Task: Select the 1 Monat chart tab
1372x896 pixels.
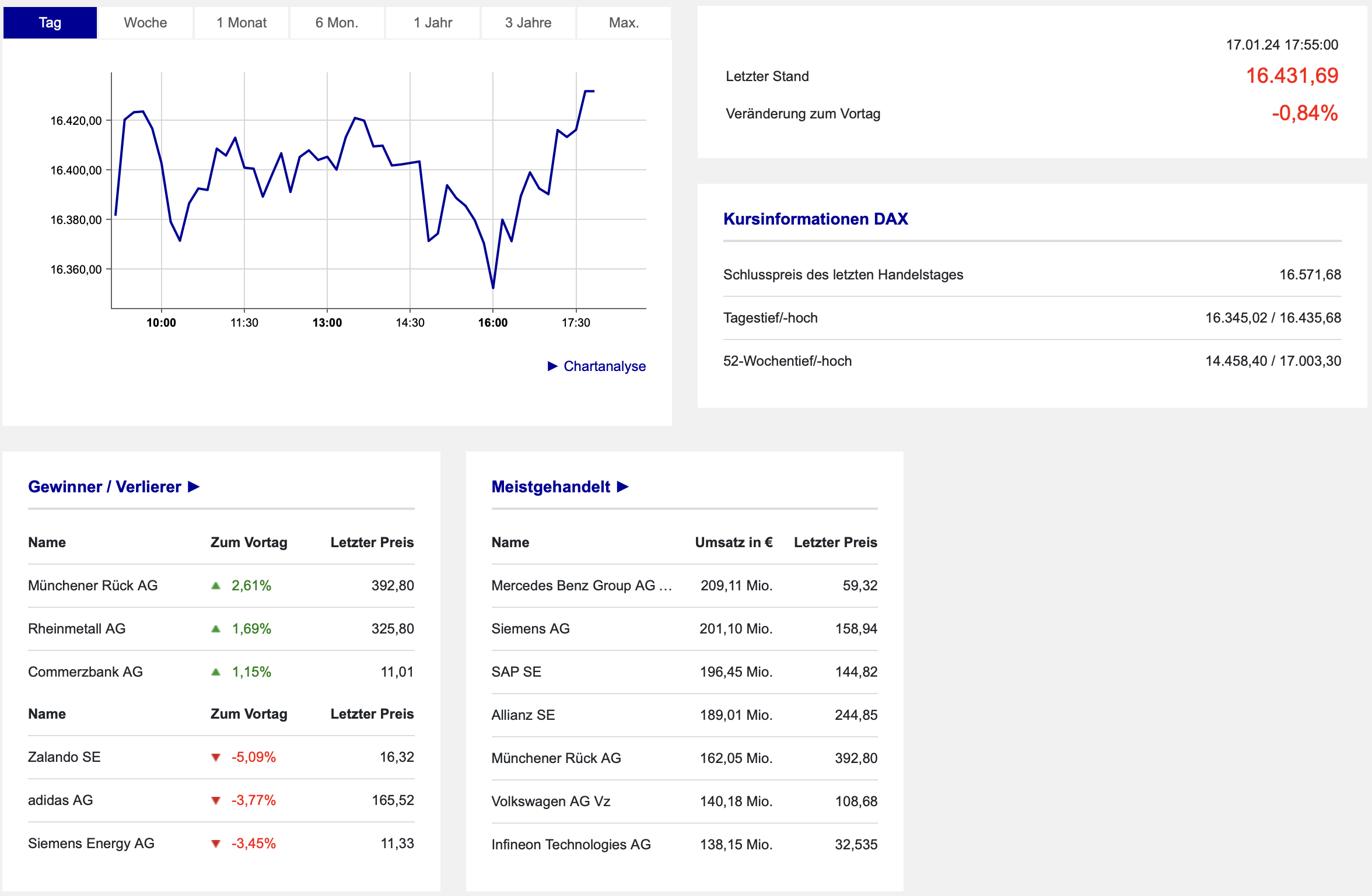Action: coord(242,23)
